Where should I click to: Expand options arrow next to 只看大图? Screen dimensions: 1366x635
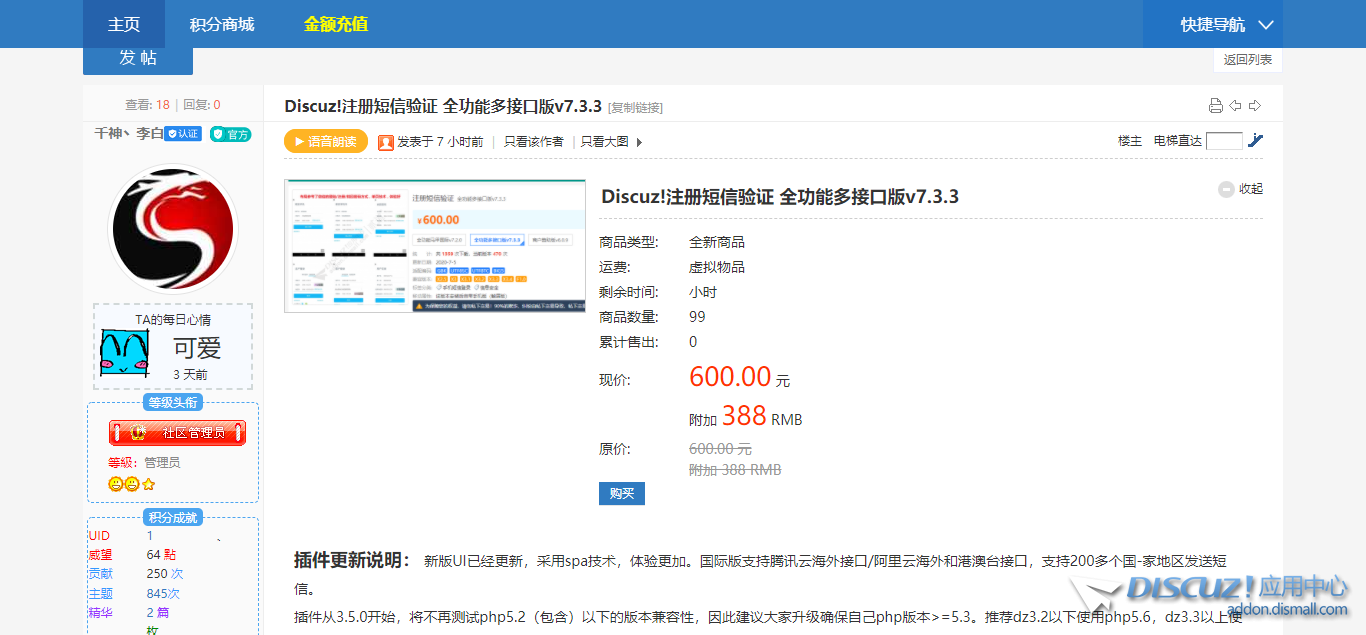(x=639, y=142)
